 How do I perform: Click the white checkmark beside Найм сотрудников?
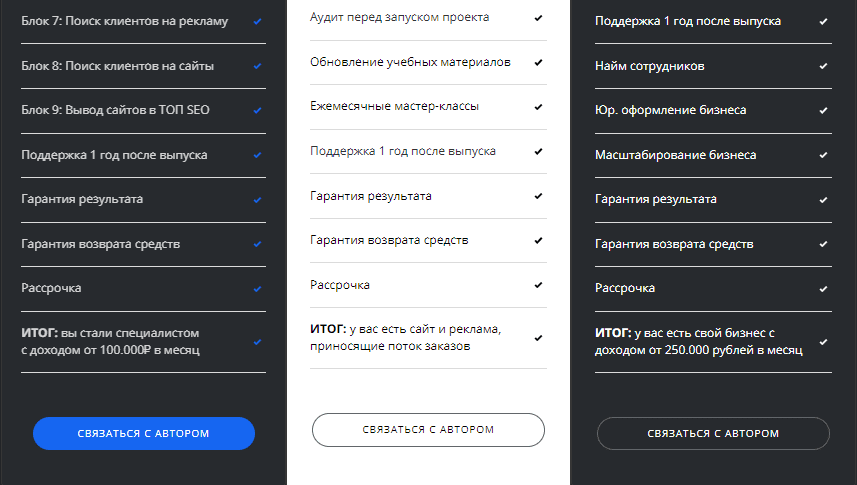823,66
